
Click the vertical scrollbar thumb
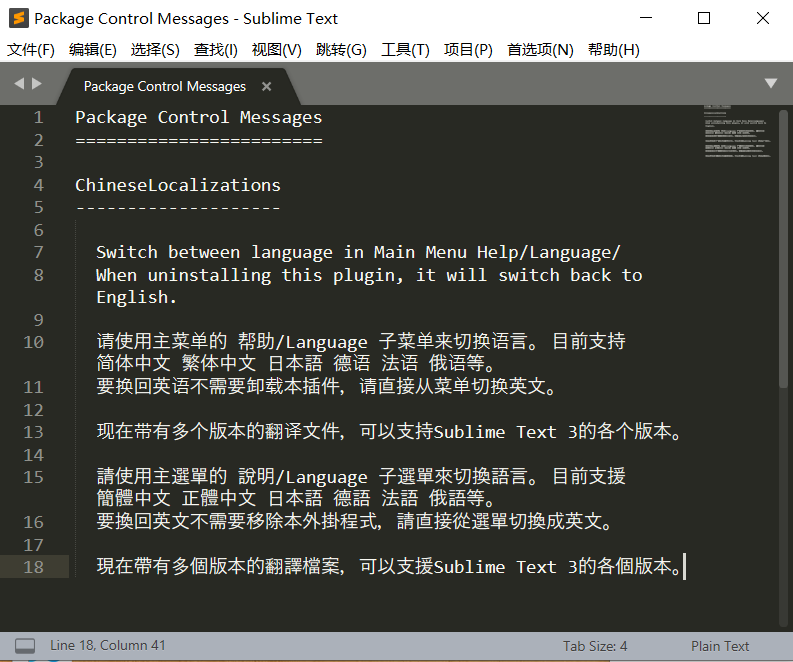pyautogui.click(x=783, y=249)
